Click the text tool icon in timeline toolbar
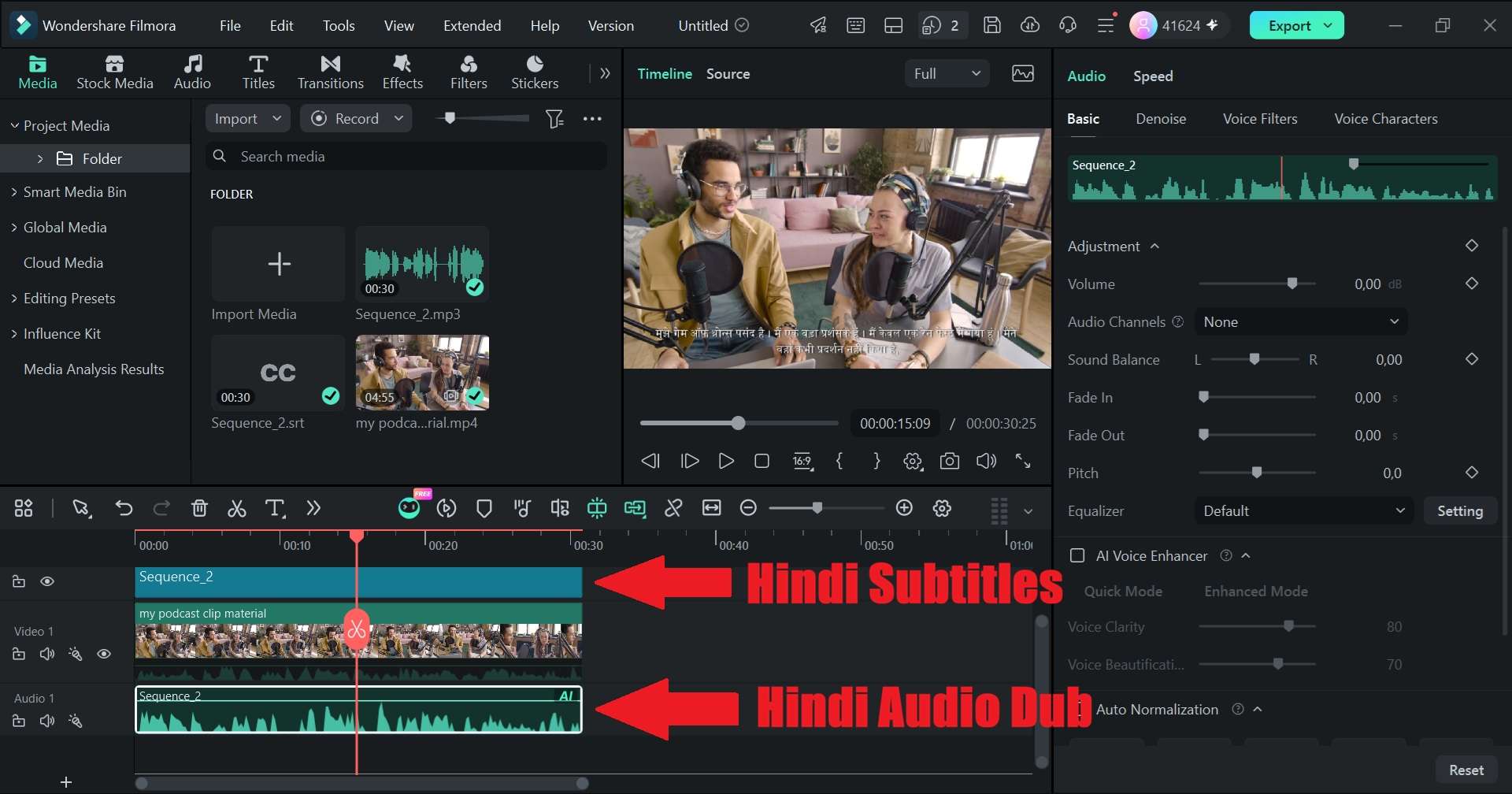This screenshot has width=1512, height=794. (x=275, y=508)
